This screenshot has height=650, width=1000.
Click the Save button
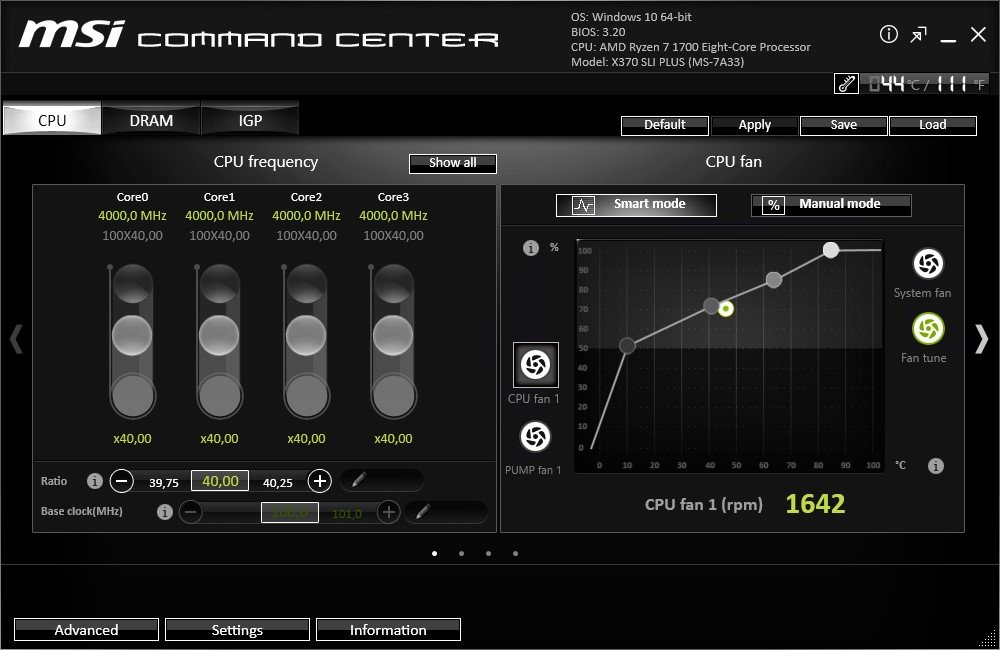[844, 125]
